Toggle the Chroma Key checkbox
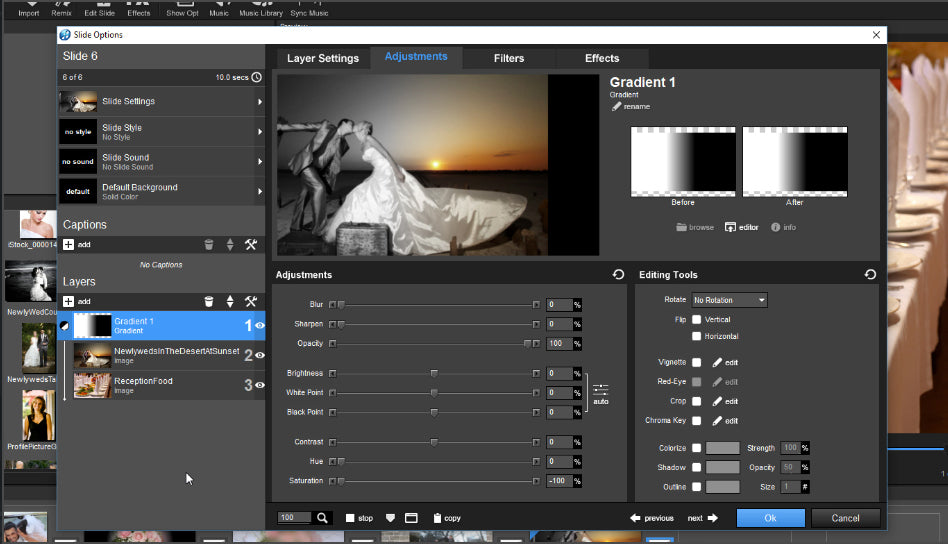The image size is (948, 544). coord(696,421)
